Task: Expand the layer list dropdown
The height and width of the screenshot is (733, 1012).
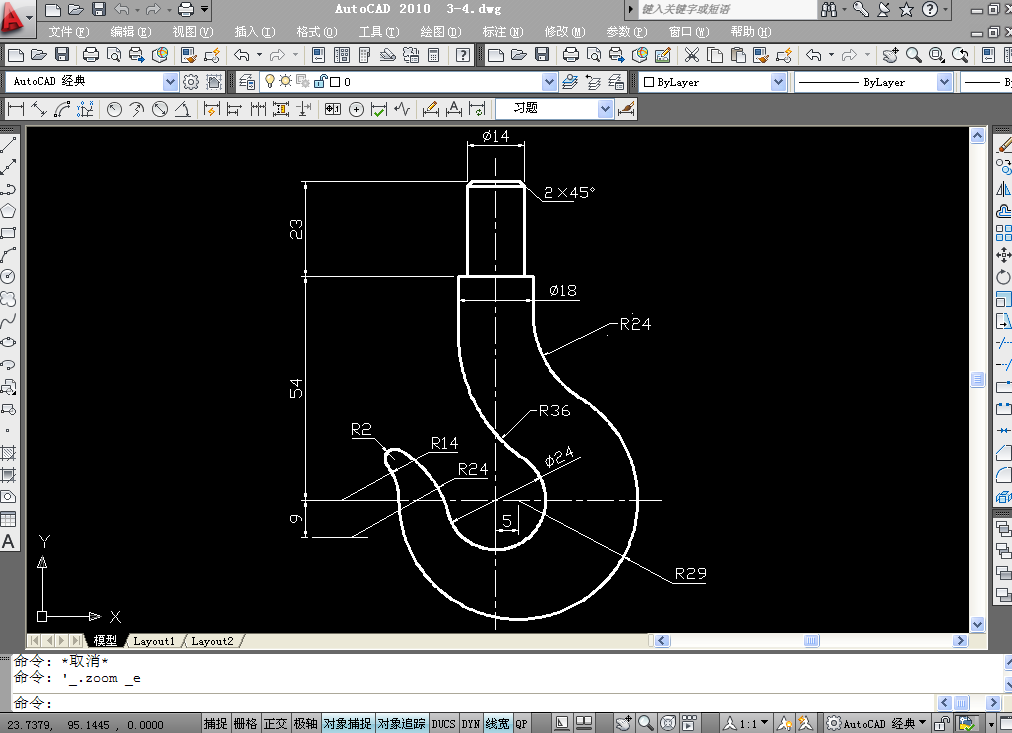Action: click(549, 82)
